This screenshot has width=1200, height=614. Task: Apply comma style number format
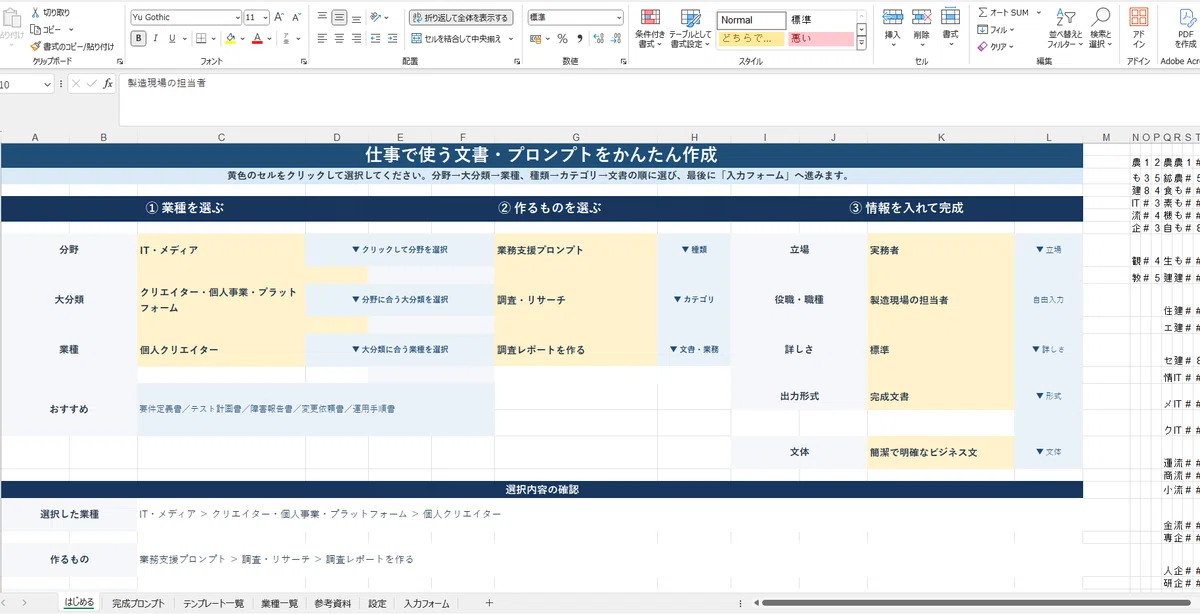pos(579,38)
